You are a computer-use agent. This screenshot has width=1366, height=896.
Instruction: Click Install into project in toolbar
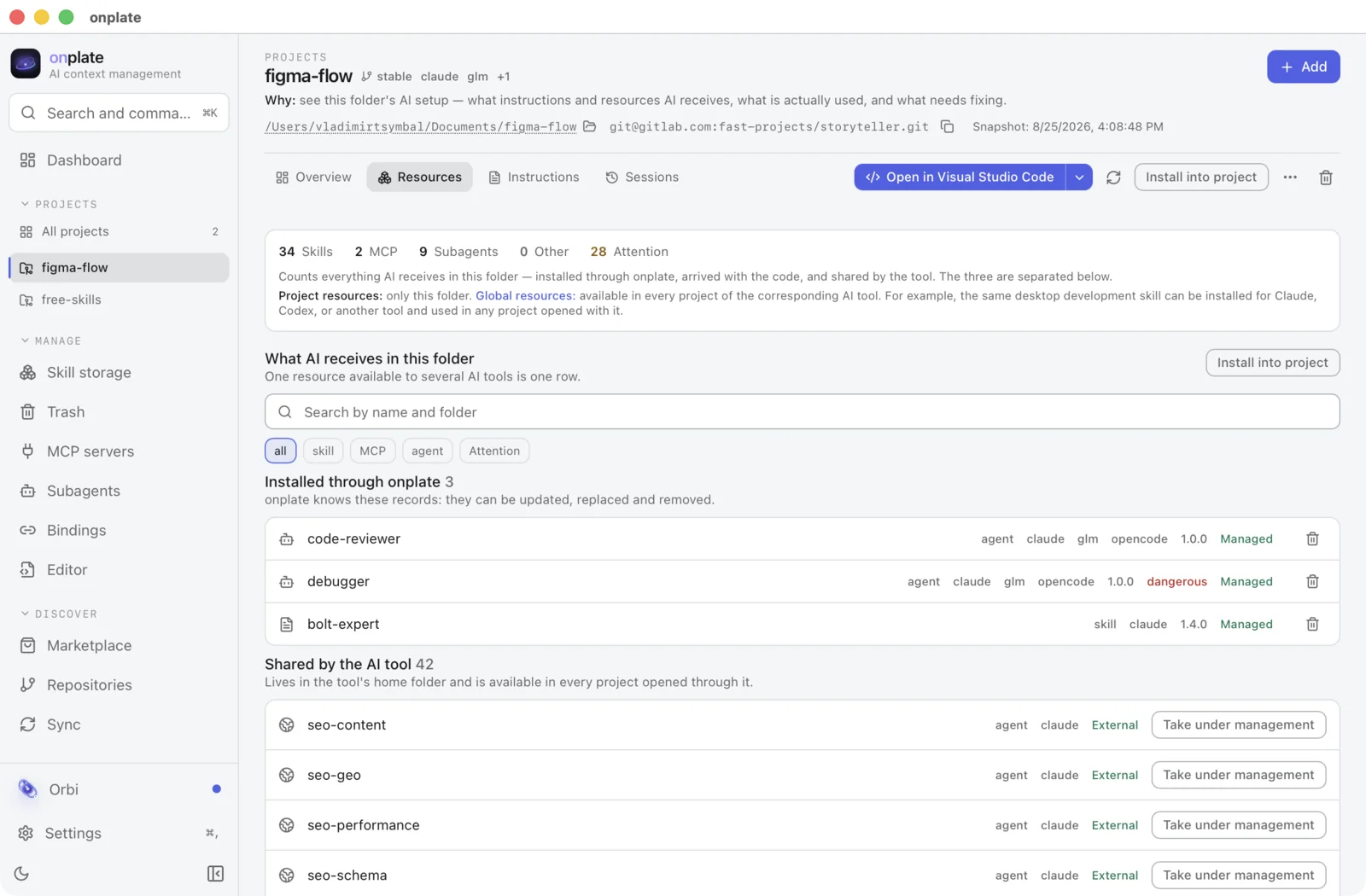(1200, 177)
